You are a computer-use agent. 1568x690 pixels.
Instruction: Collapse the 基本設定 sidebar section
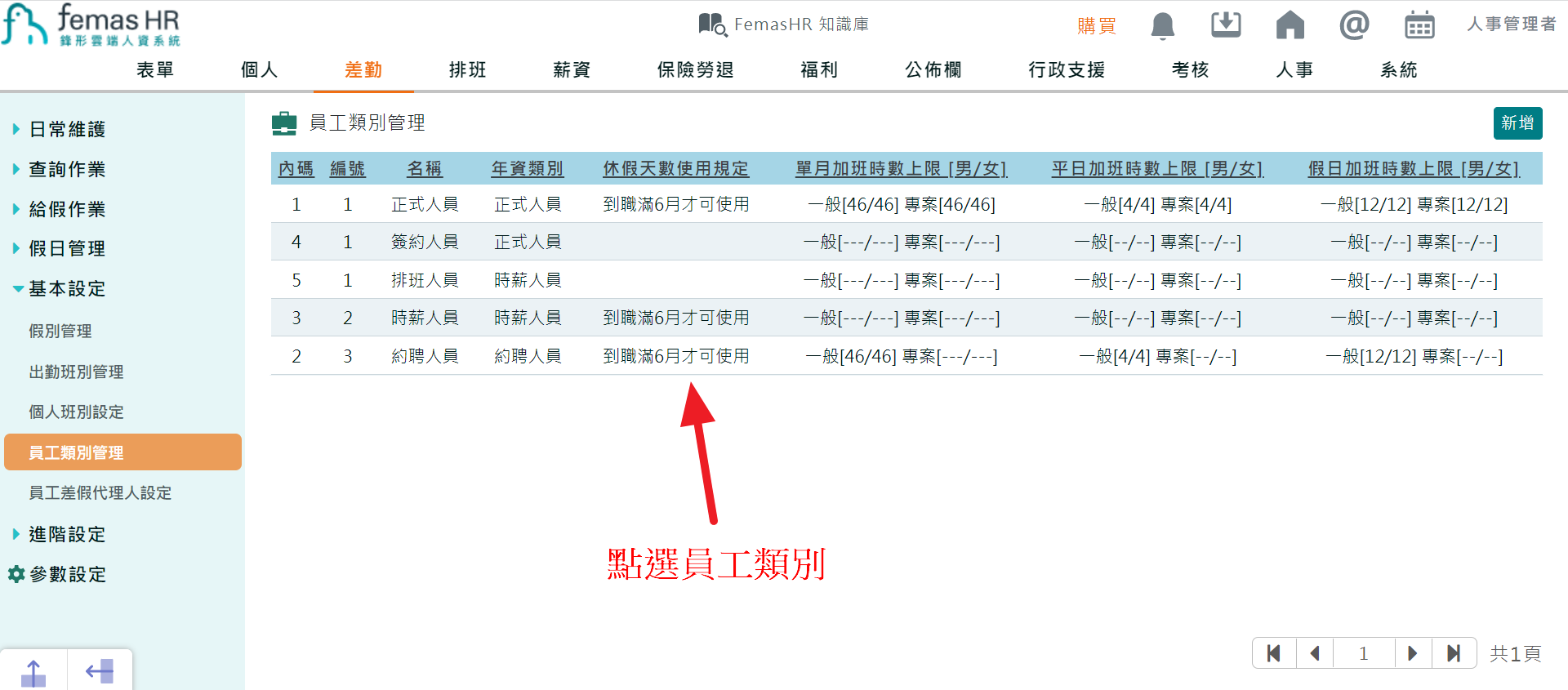(60, 288)
